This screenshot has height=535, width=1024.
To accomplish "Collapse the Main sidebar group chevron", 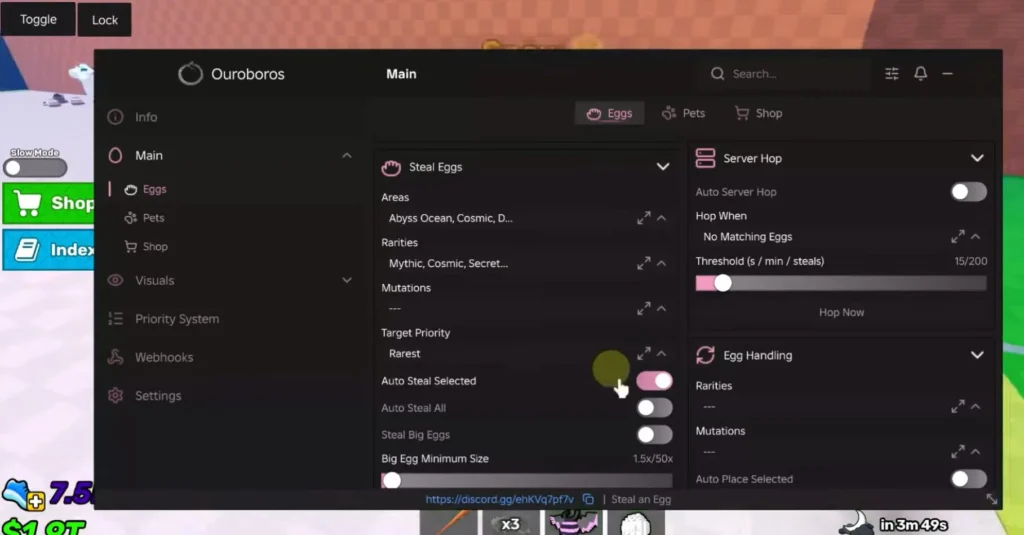I will [x=347, y=155].
